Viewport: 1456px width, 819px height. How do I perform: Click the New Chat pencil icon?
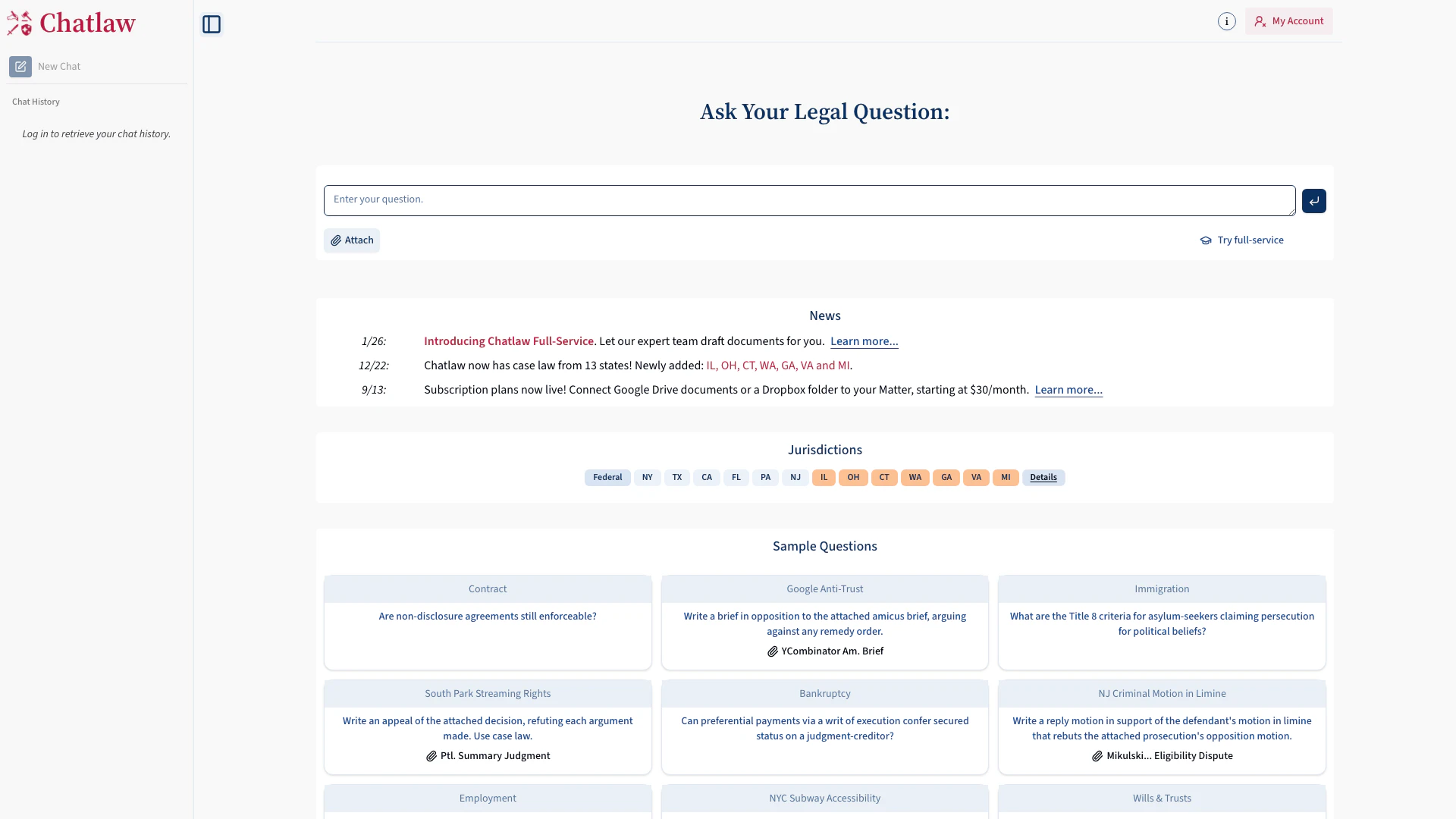(x=20, y=67)
